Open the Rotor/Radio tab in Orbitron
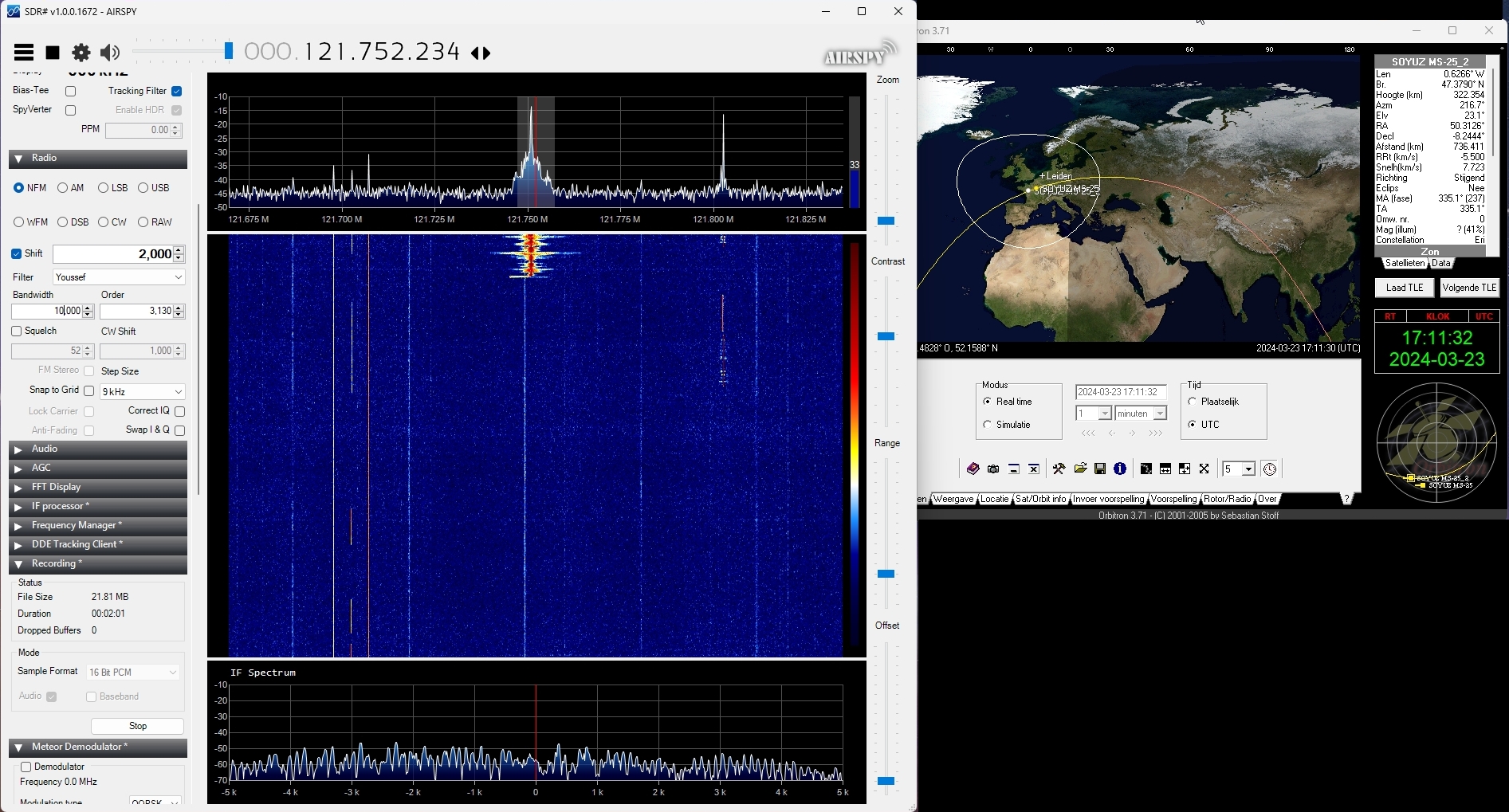Viewport: 1509px width, 812px height. point(1228,499)
